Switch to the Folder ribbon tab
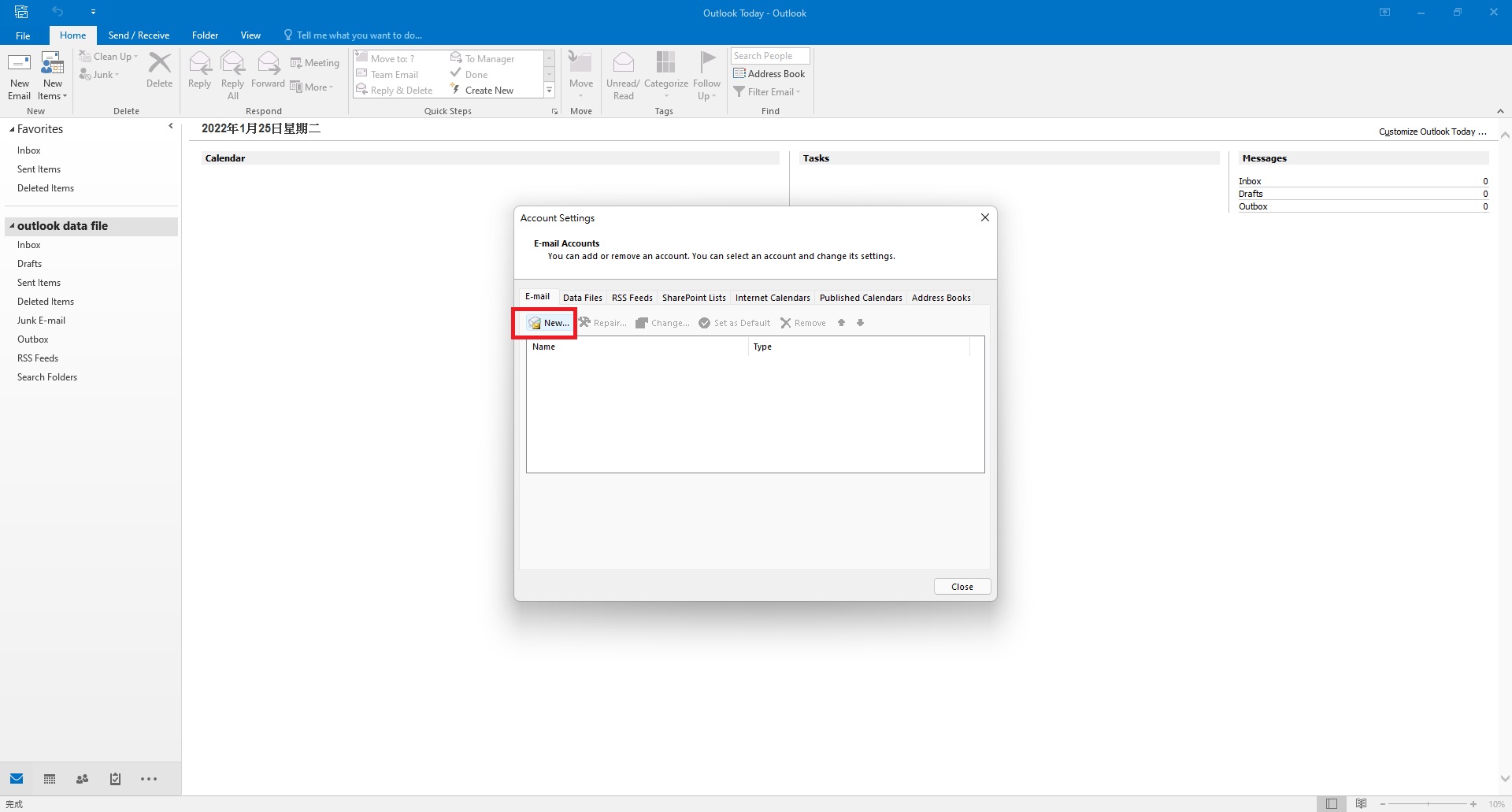 click(x=205, y=35)
